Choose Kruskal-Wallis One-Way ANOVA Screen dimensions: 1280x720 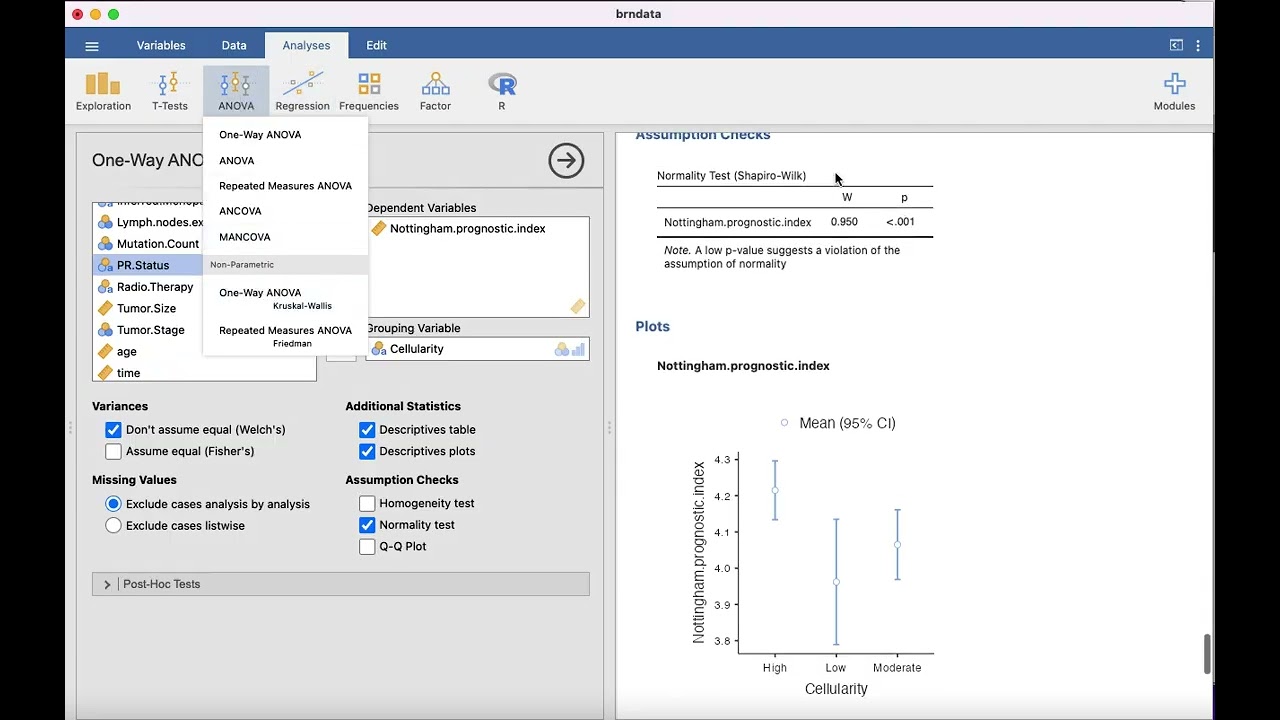click(285, 298)
